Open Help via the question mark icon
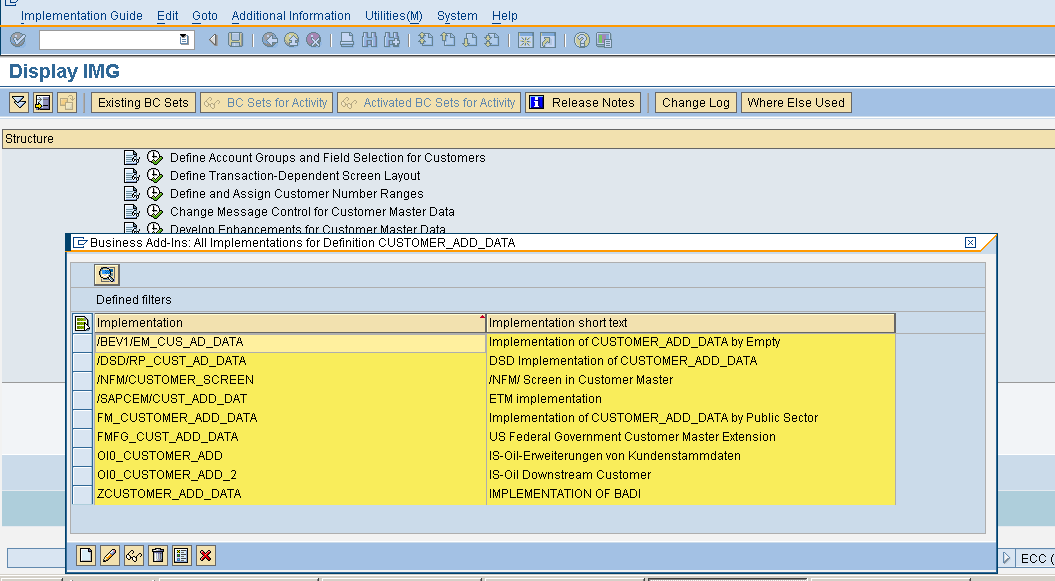Viewport: 1055px width, 581px height. [582, 41]
